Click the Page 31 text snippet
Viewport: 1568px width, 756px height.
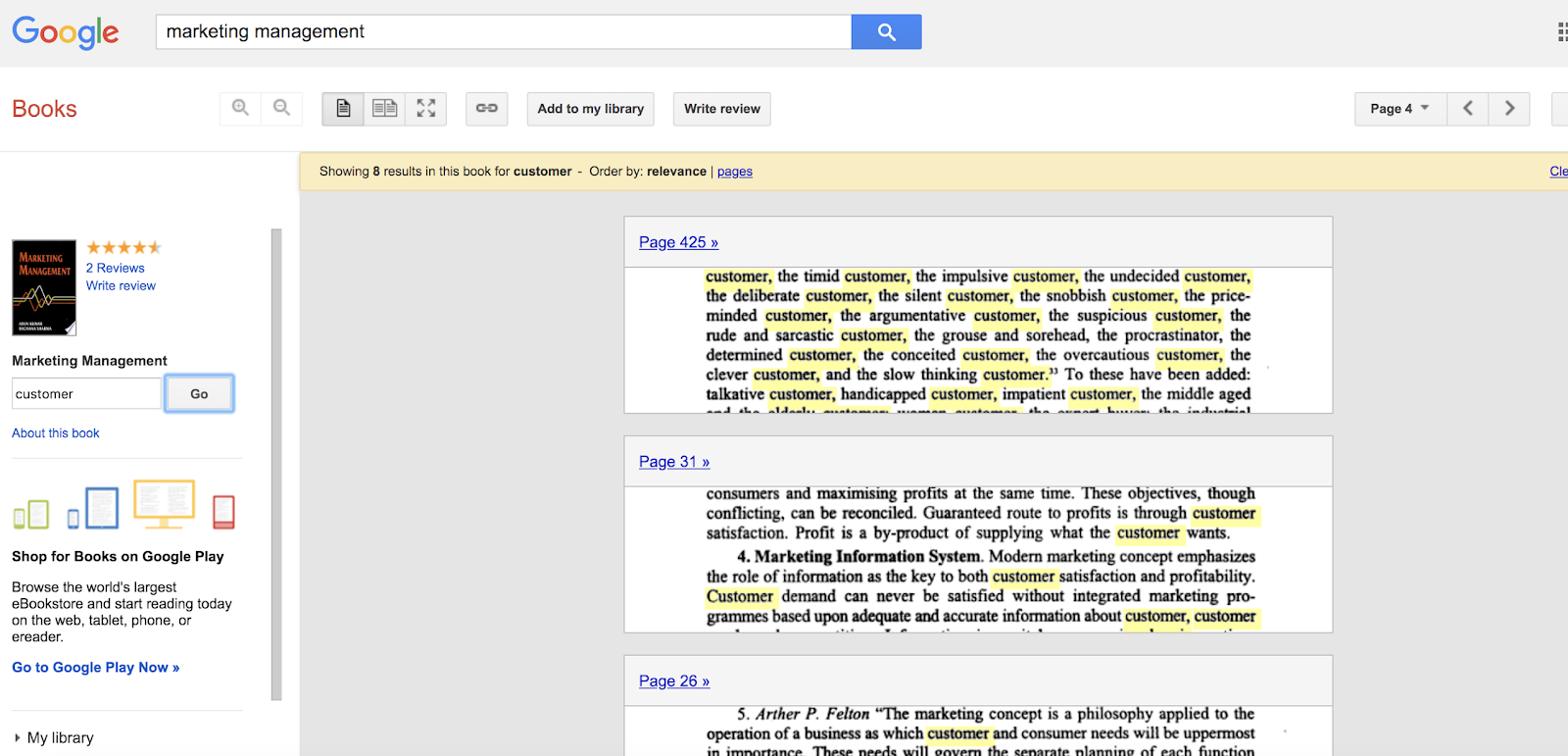(978, 560)
